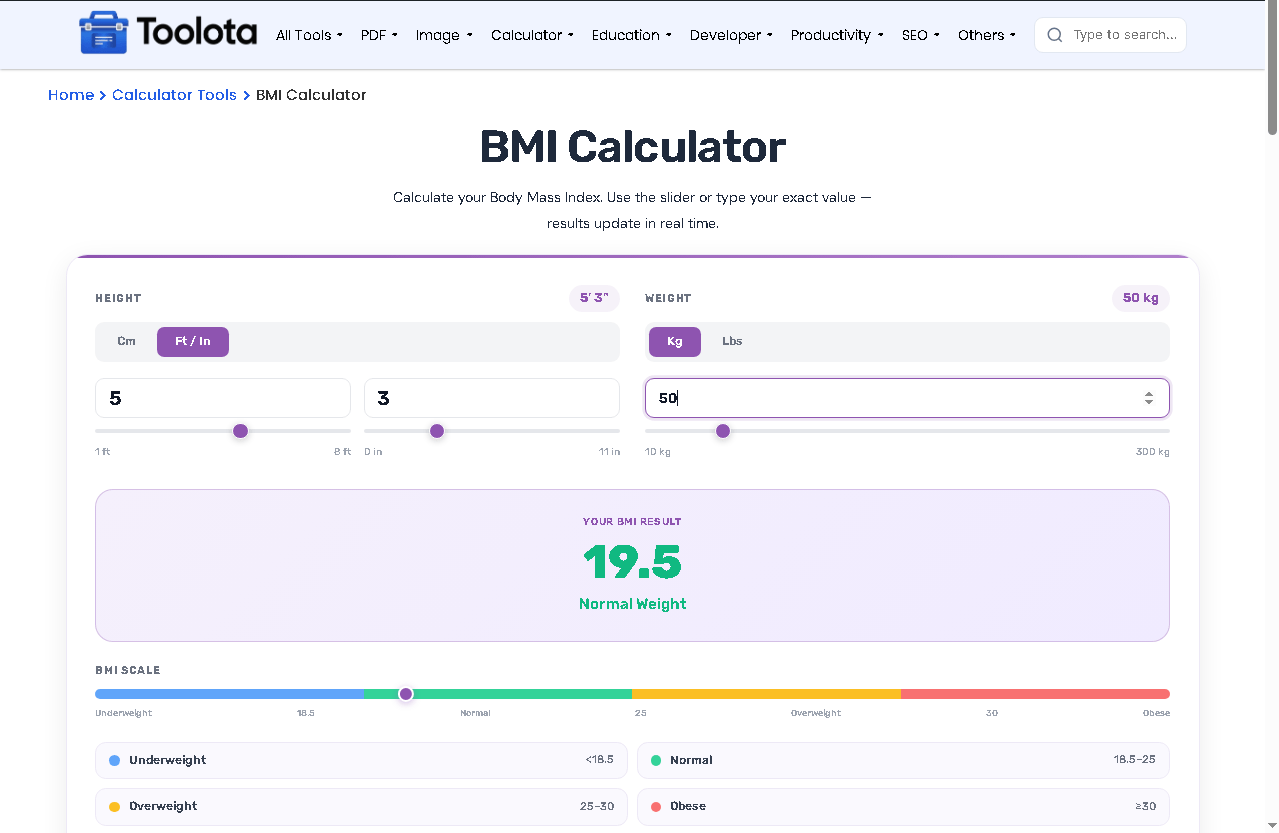This screenshot has height=833, width=1279.
Task: Click the 50 kg weight badge
Action: coord(1141,298)
